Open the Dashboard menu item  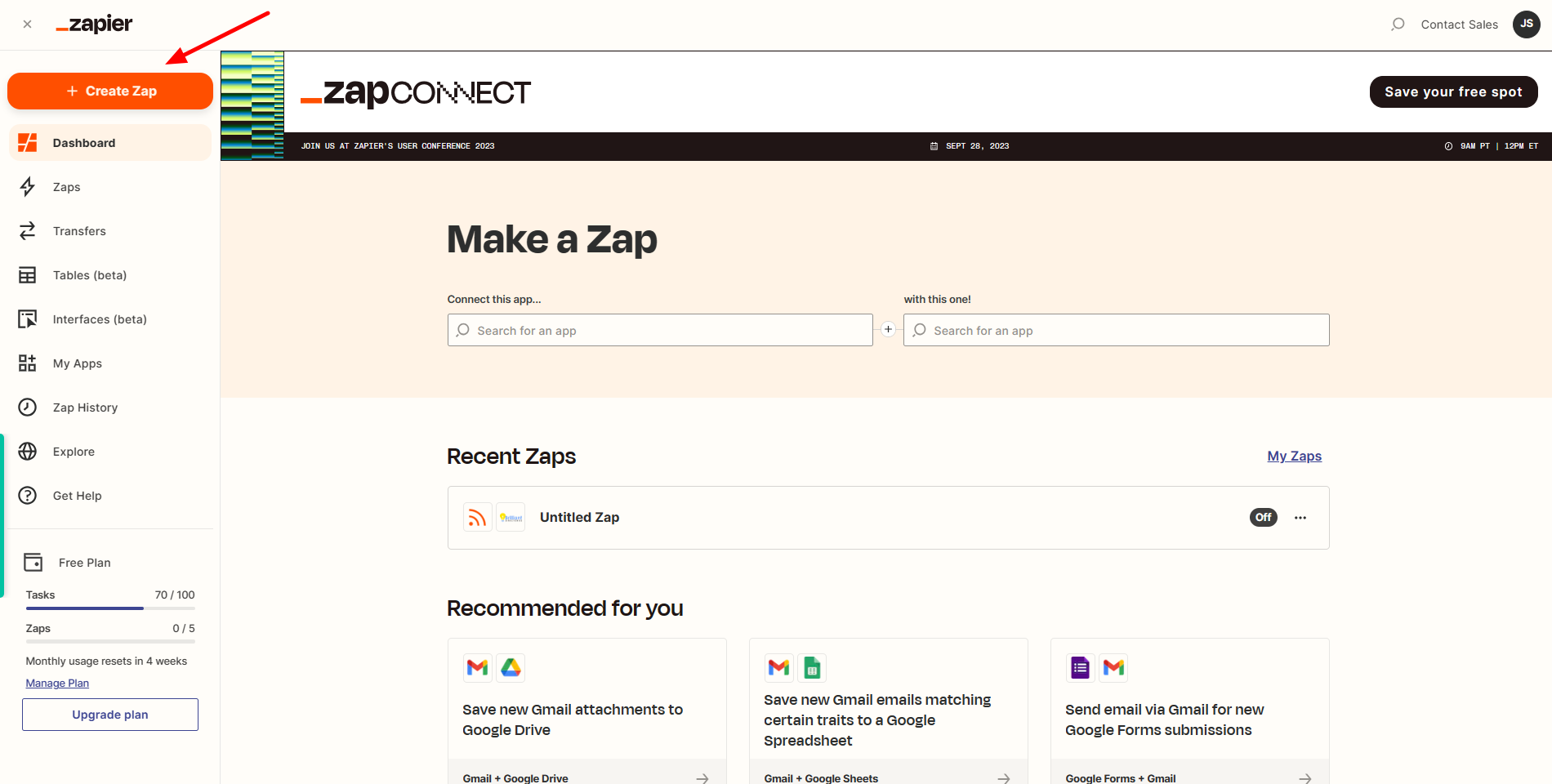point(110,143)
